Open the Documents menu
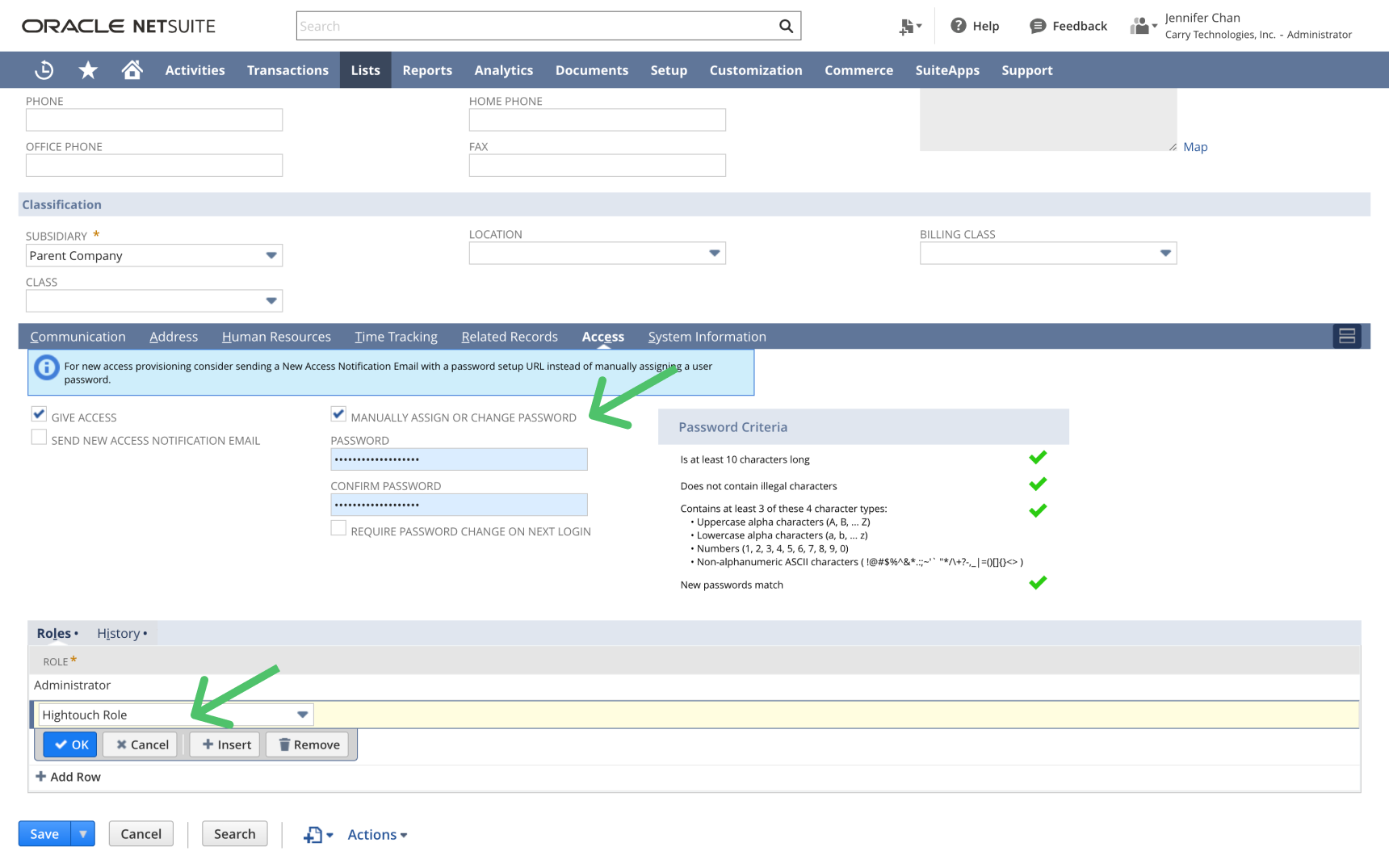The width and height of the screenshot is (1389, 868). (592, 70)
